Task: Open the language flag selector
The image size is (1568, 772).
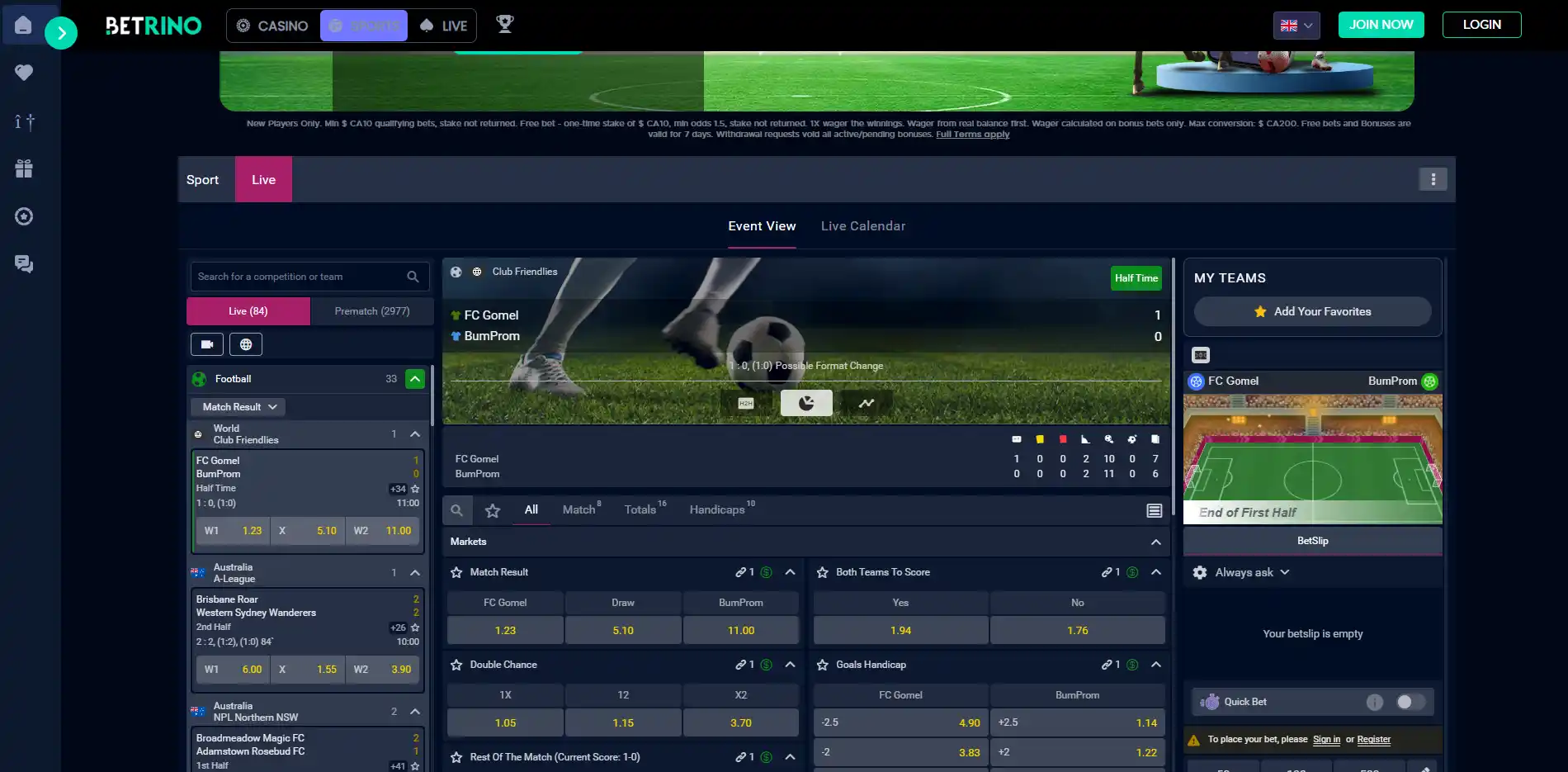Action: (x=1296, y=26)
